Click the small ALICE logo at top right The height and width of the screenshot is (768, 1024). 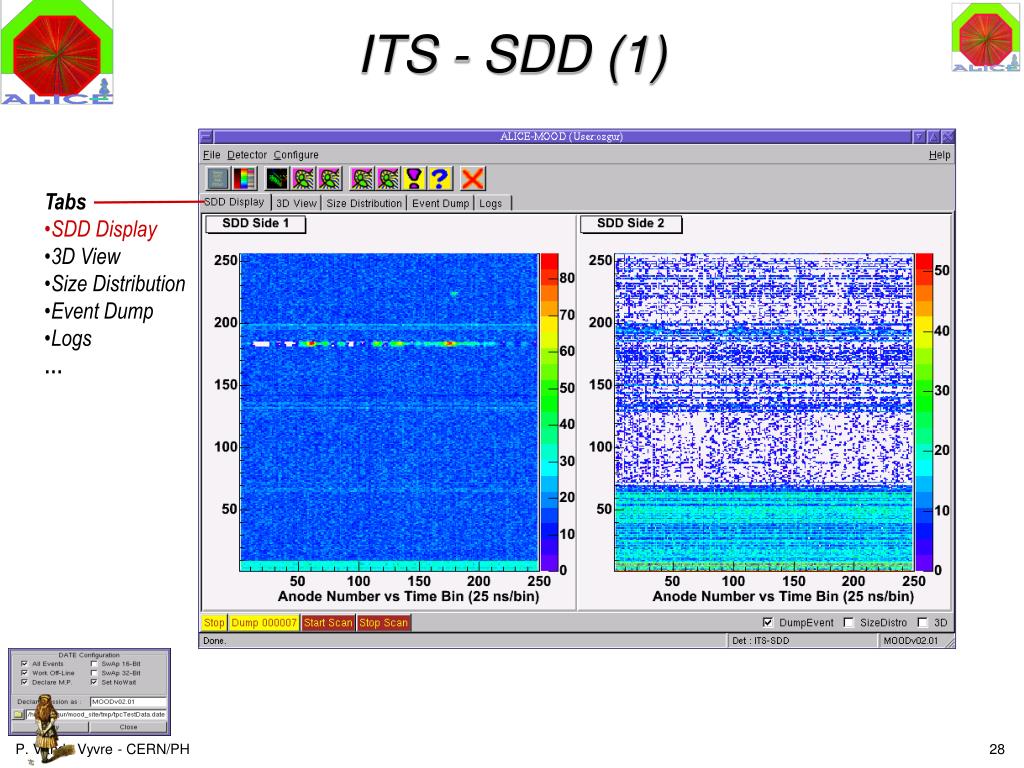(985, 38)
